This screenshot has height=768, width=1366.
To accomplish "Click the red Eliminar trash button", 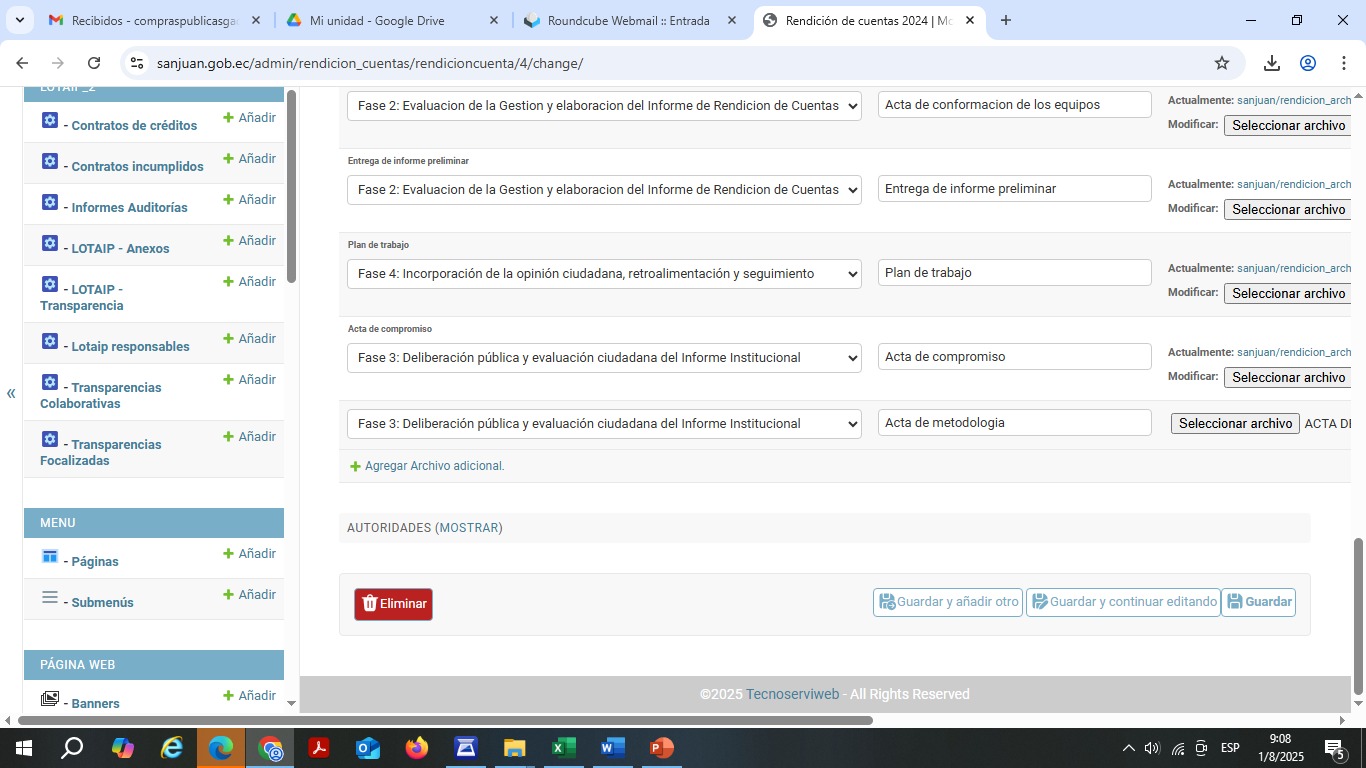I will tap(393, 604).
